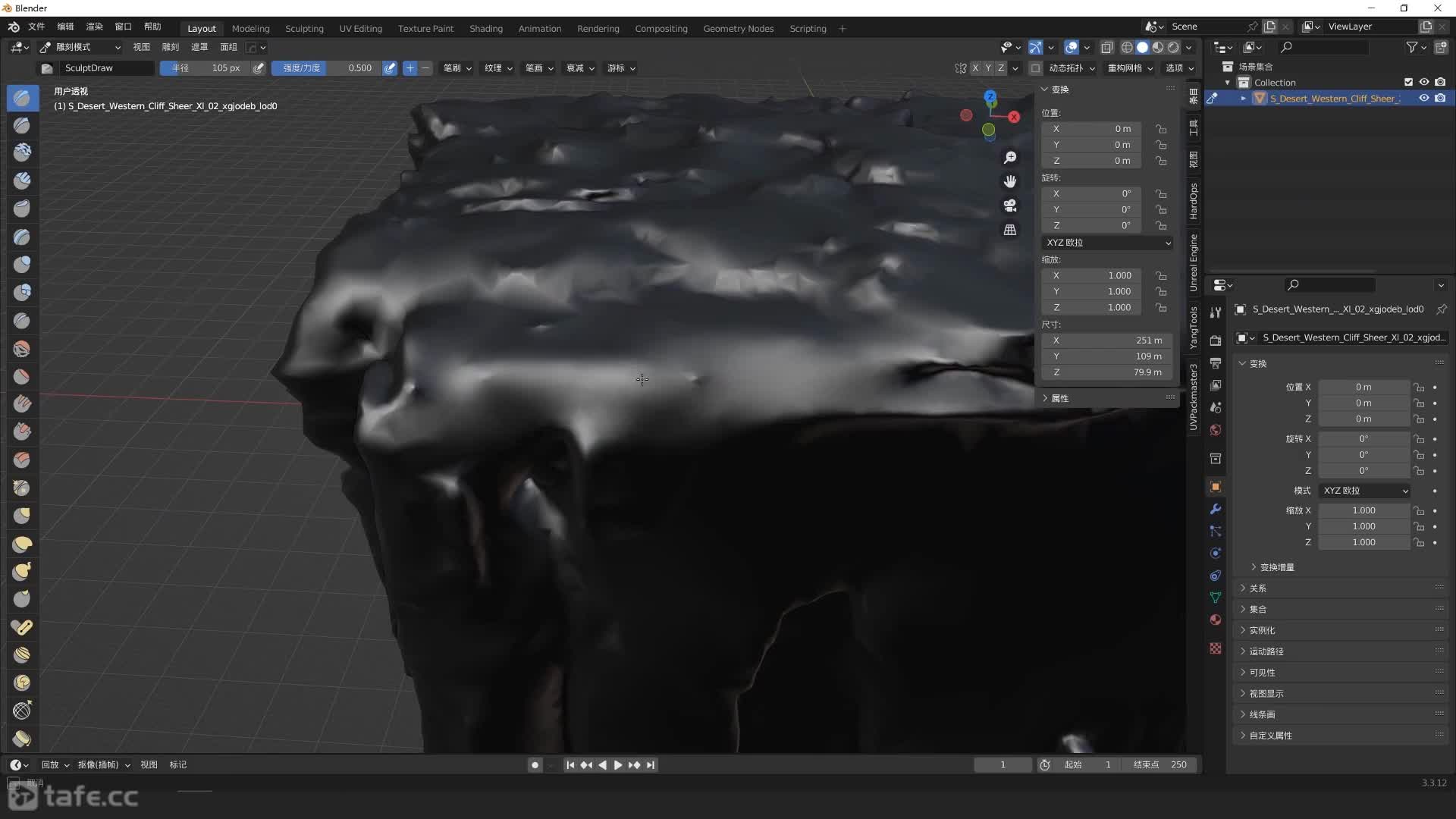The height and width of the screenshot is (819, 1456).
Task: Enable the 动态拓扑 dyntopo checkbox
Action: tap(1035, 68)
